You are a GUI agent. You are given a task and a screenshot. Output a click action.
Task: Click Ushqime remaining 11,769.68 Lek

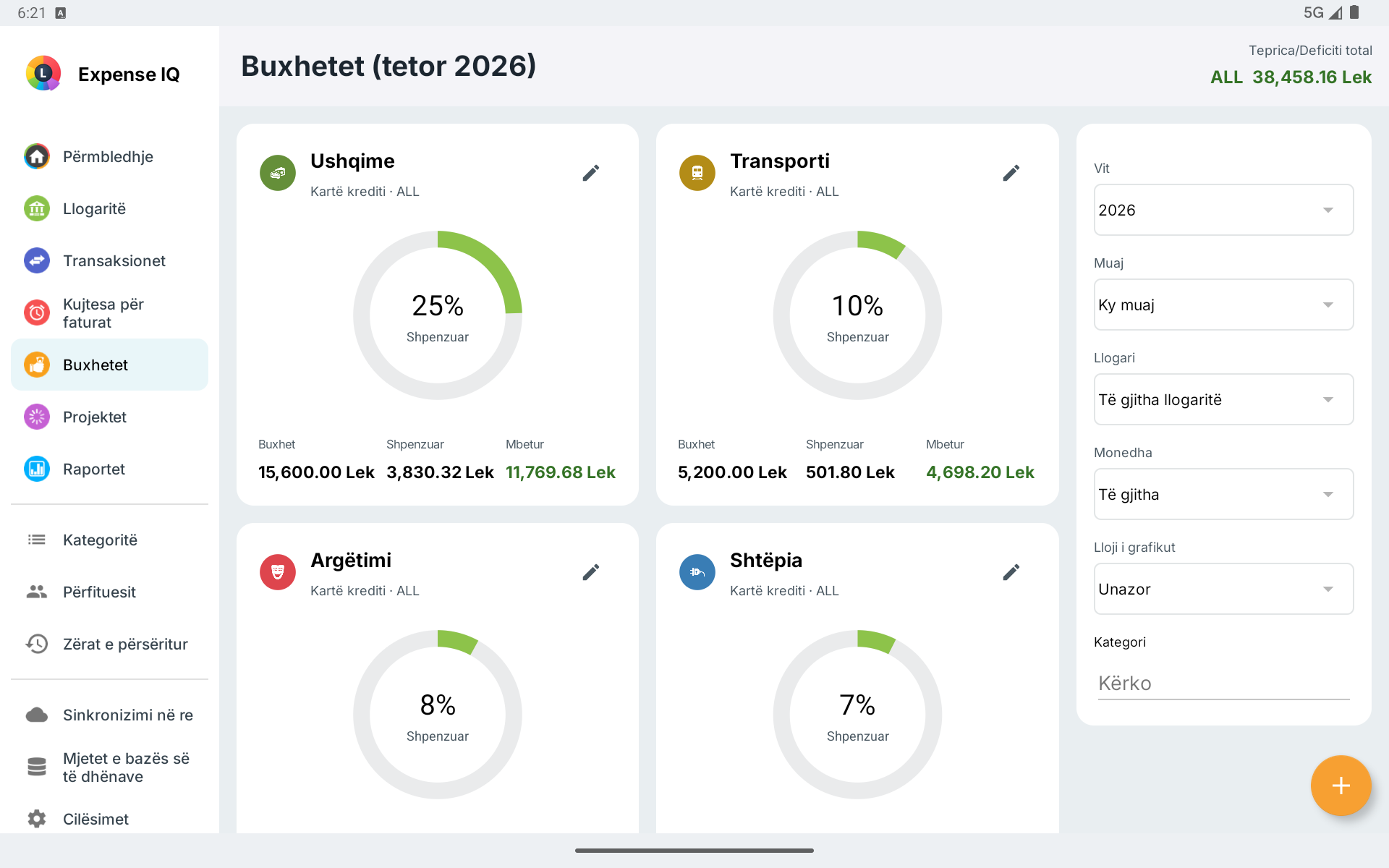[560, 472]
